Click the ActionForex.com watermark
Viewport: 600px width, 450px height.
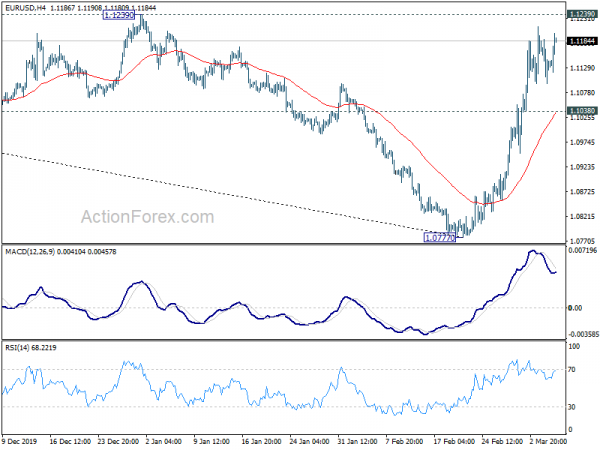point(147,217)
